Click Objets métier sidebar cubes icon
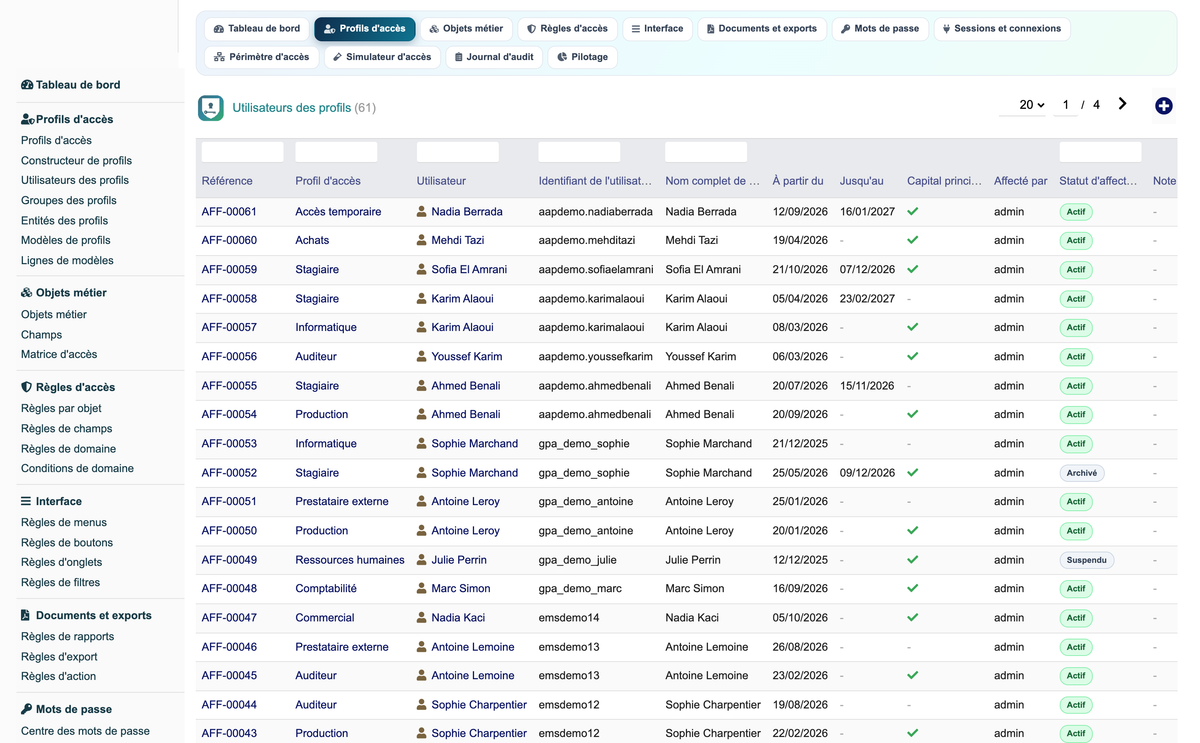 coord(27,293)
